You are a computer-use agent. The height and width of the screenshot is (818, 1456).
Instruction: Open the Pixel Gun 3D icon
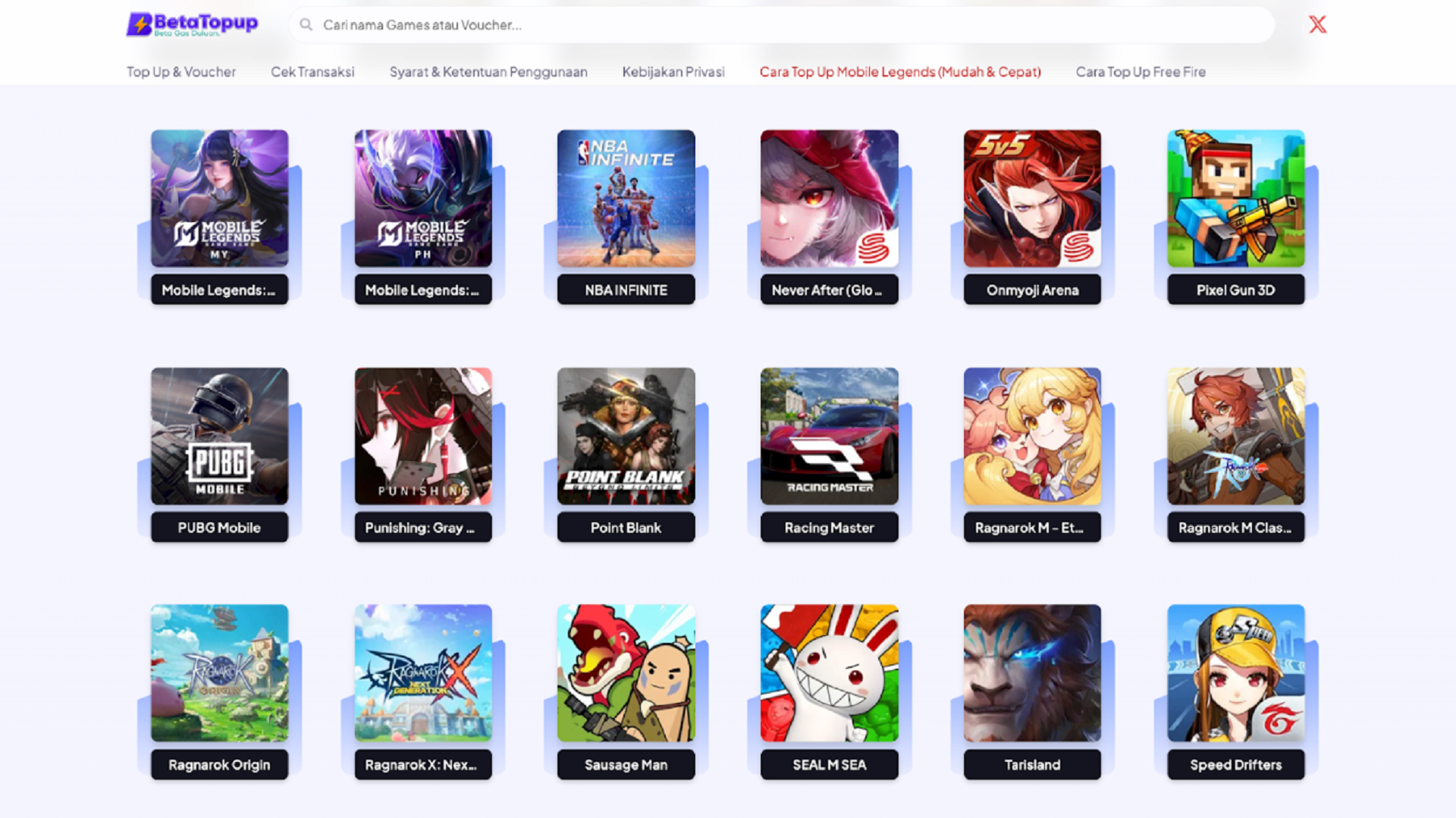[1235, 198]
